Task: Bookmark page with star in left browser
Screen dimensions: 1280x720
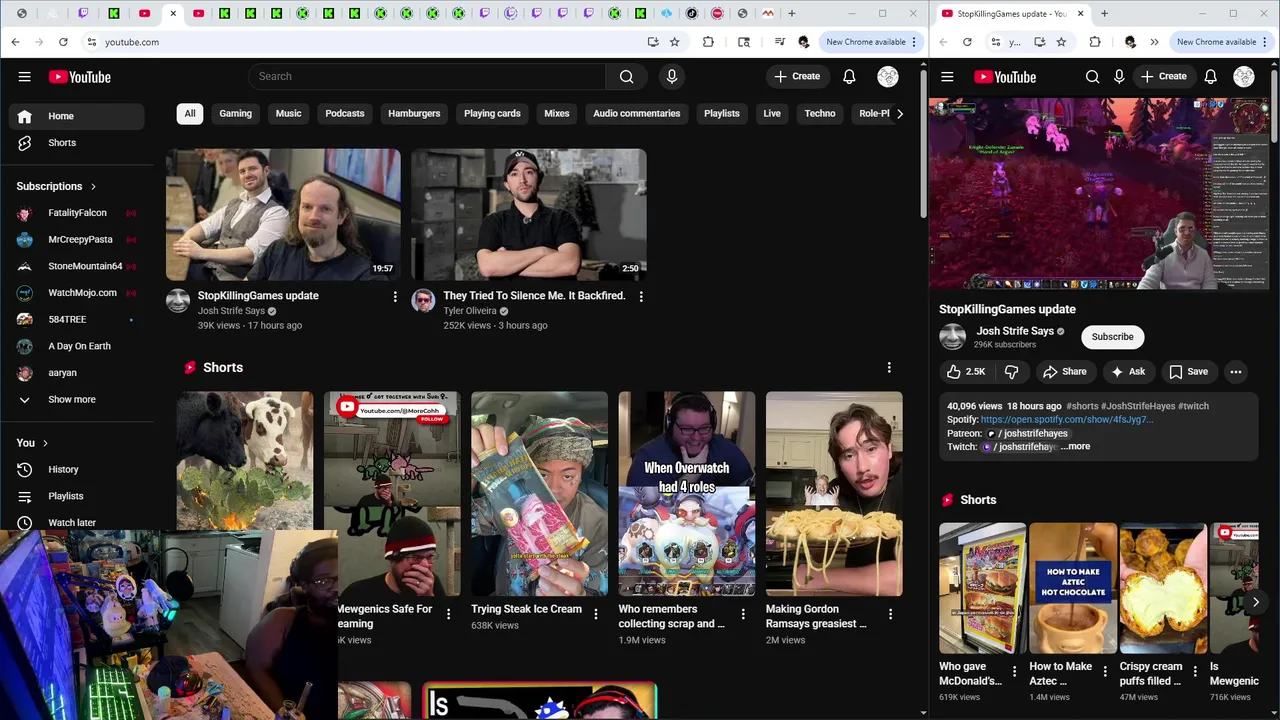Action: pyautogui.click(x=675, y=42)
